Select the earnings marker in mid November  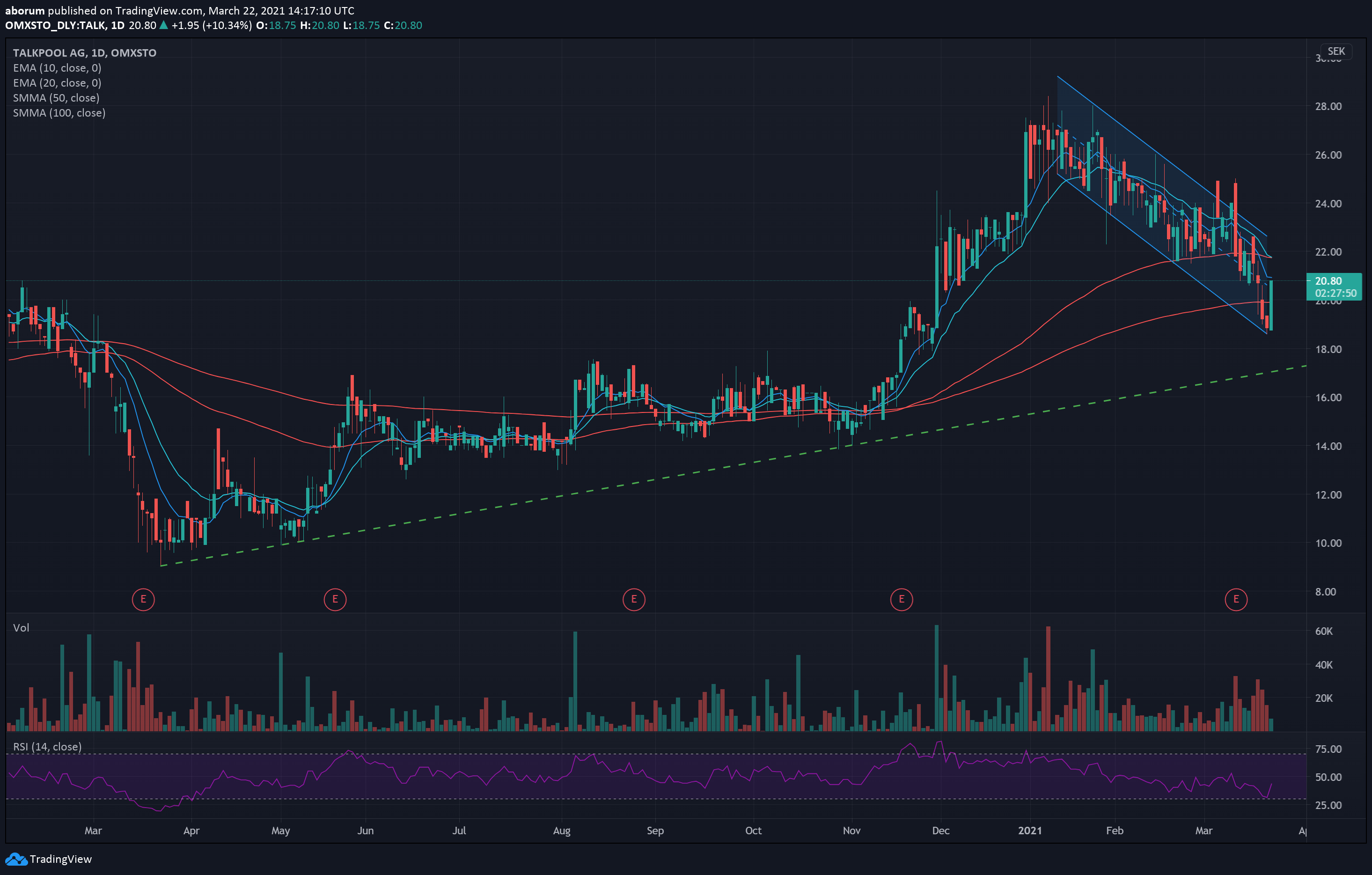(x=902, y=599)
